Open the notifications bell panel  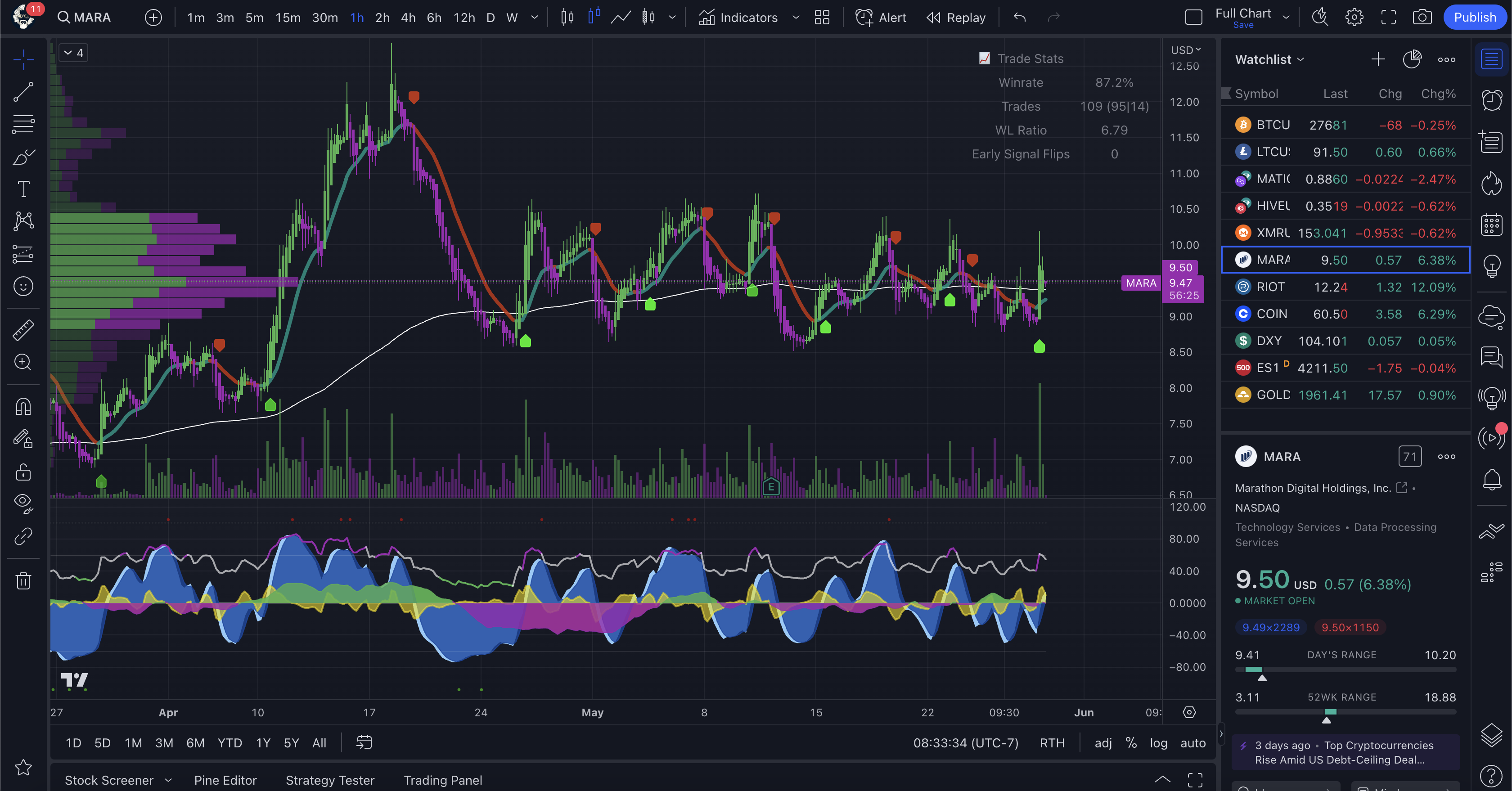[1491, 480]
